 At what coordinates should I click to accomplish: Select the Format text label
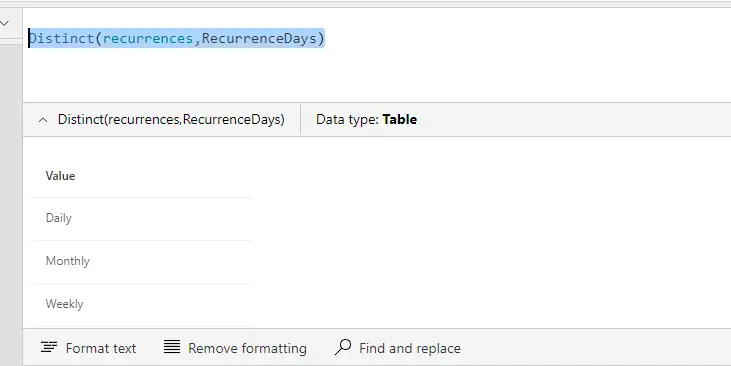click(x=101, y=348)
